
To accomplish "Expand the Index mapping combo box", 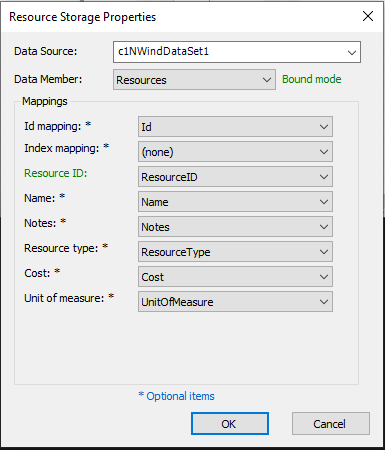I will point(235,152).
